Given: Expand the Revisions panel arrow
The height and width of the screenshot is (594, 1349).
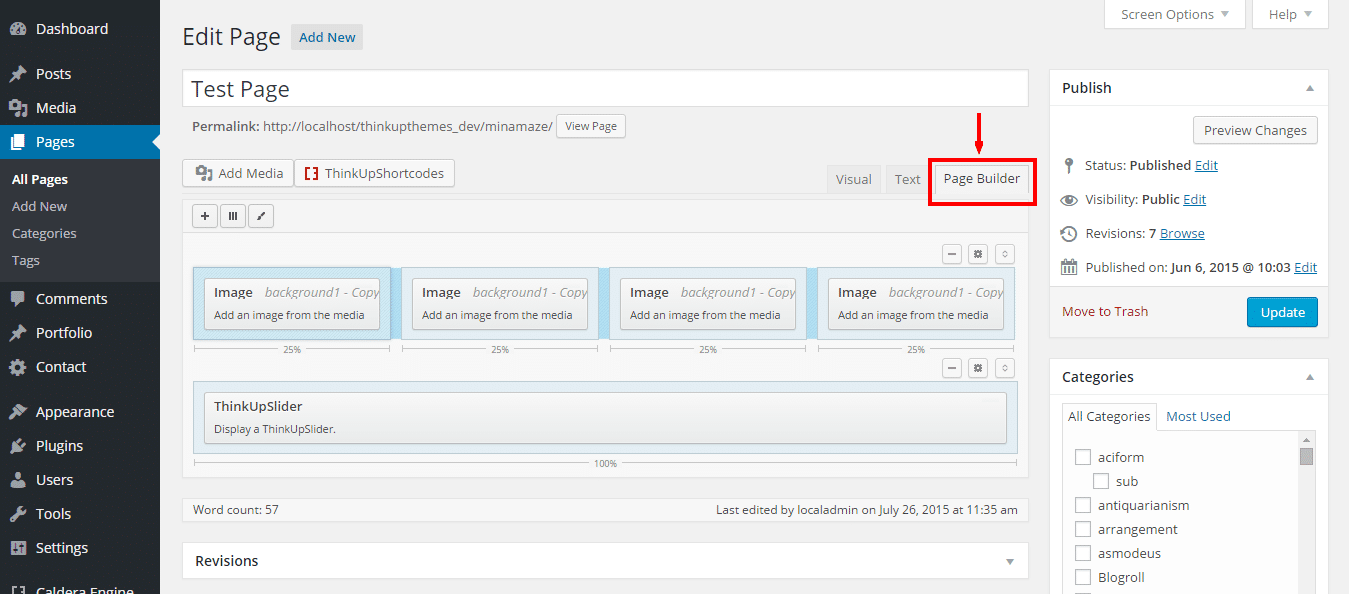Looking at the screenshot, I should (1010, 562).
